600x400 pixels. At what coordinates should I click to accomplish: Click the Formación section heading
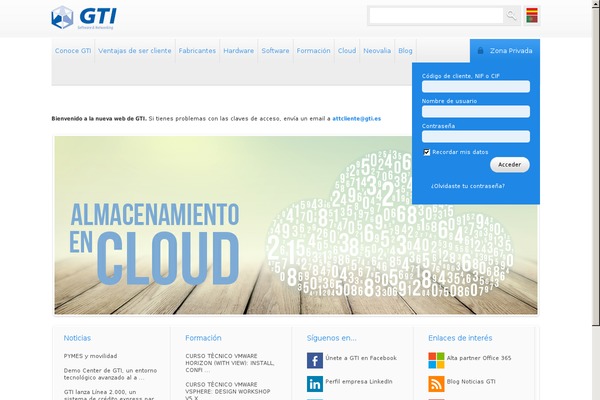click(203, 338)
